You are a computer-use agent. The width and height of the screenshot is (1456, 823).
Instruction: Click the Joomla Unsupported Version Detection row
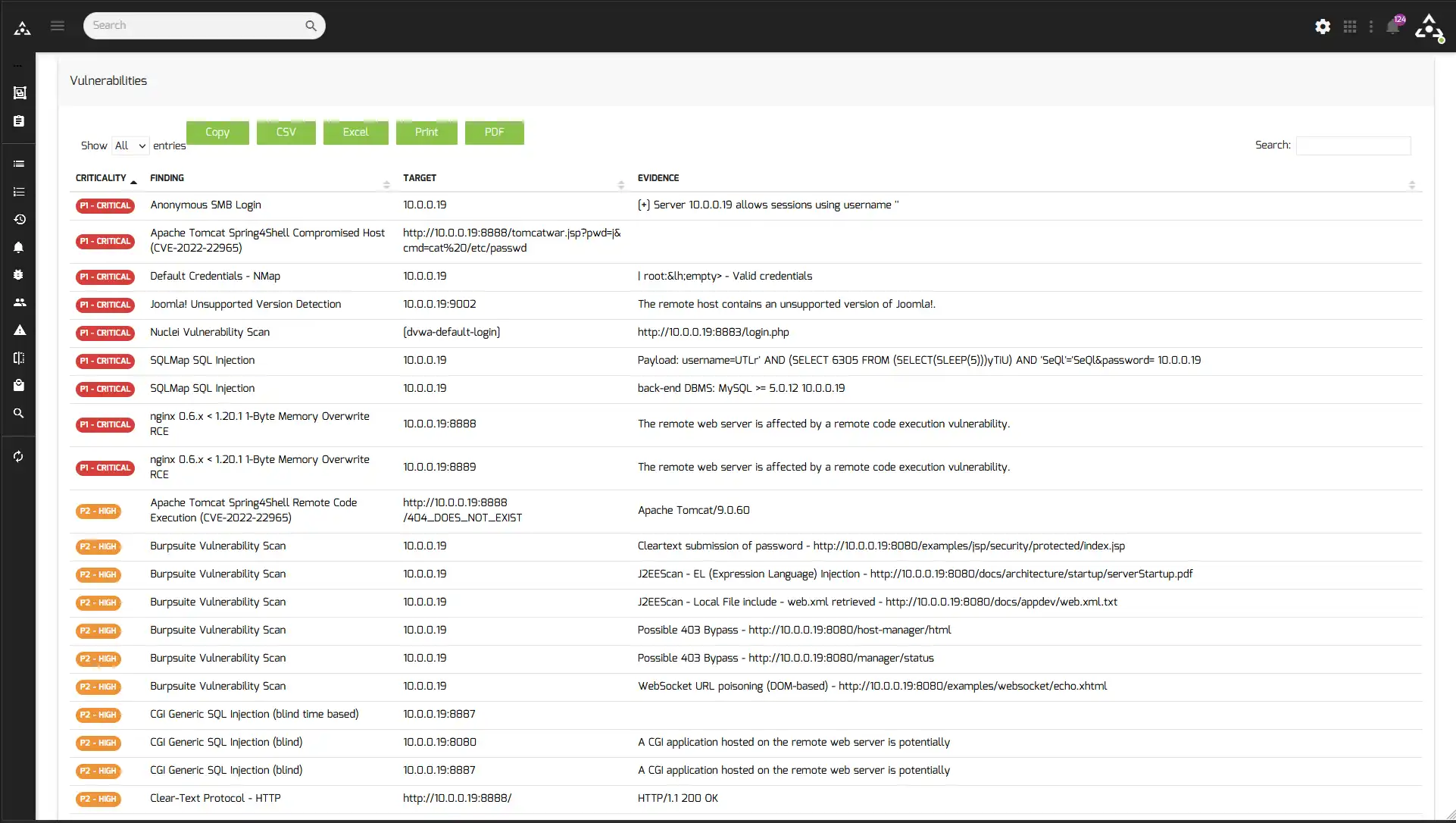(x=246, y=304)
